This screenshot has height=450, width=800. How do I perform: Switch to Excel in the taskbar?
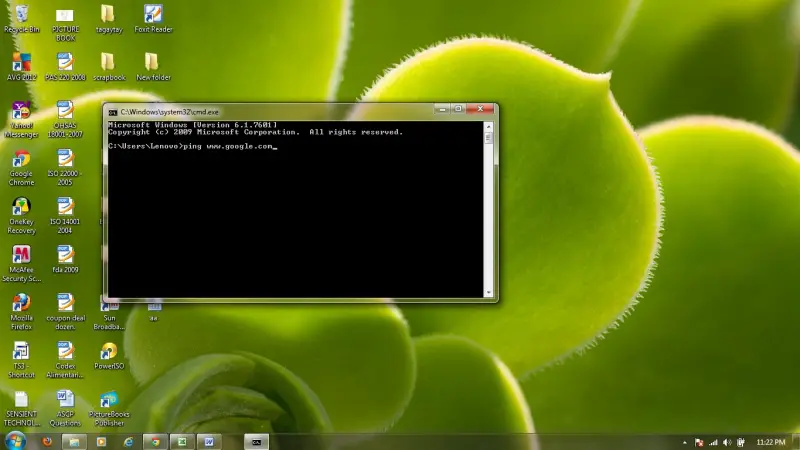click(182, 442)
